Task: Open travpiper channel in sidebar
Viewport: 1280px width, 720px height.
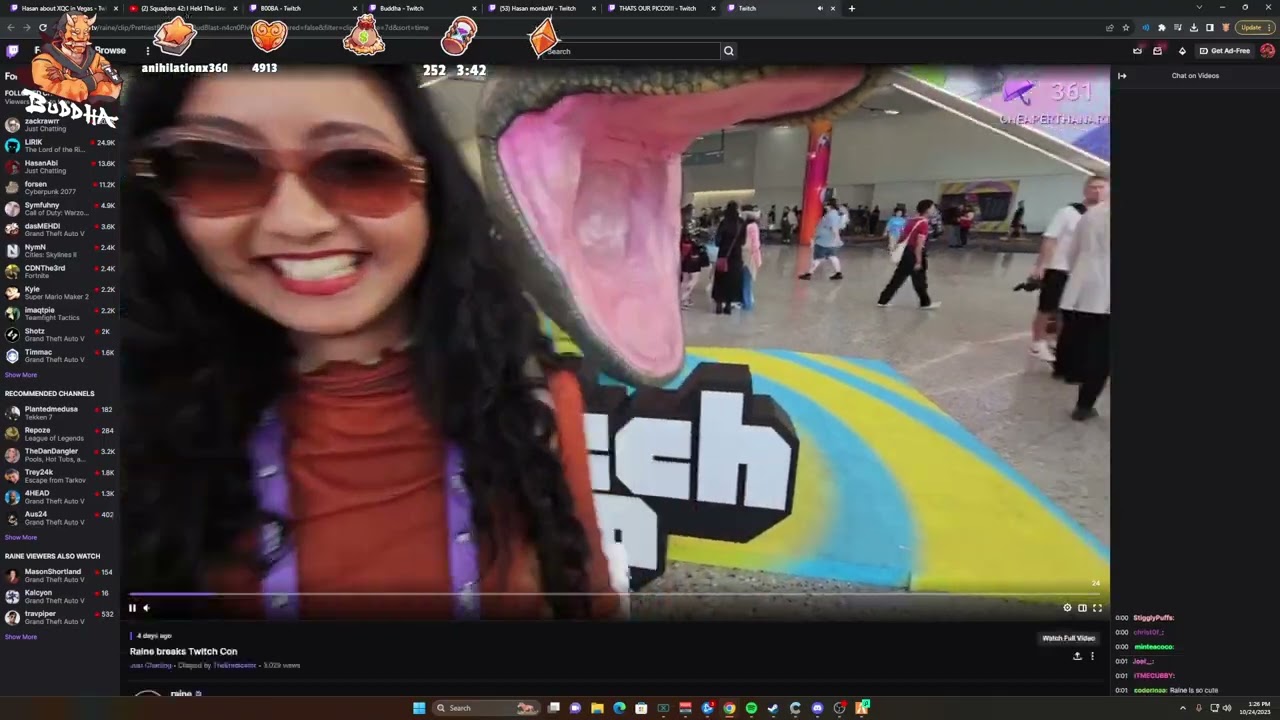Action: click(60, 618)
